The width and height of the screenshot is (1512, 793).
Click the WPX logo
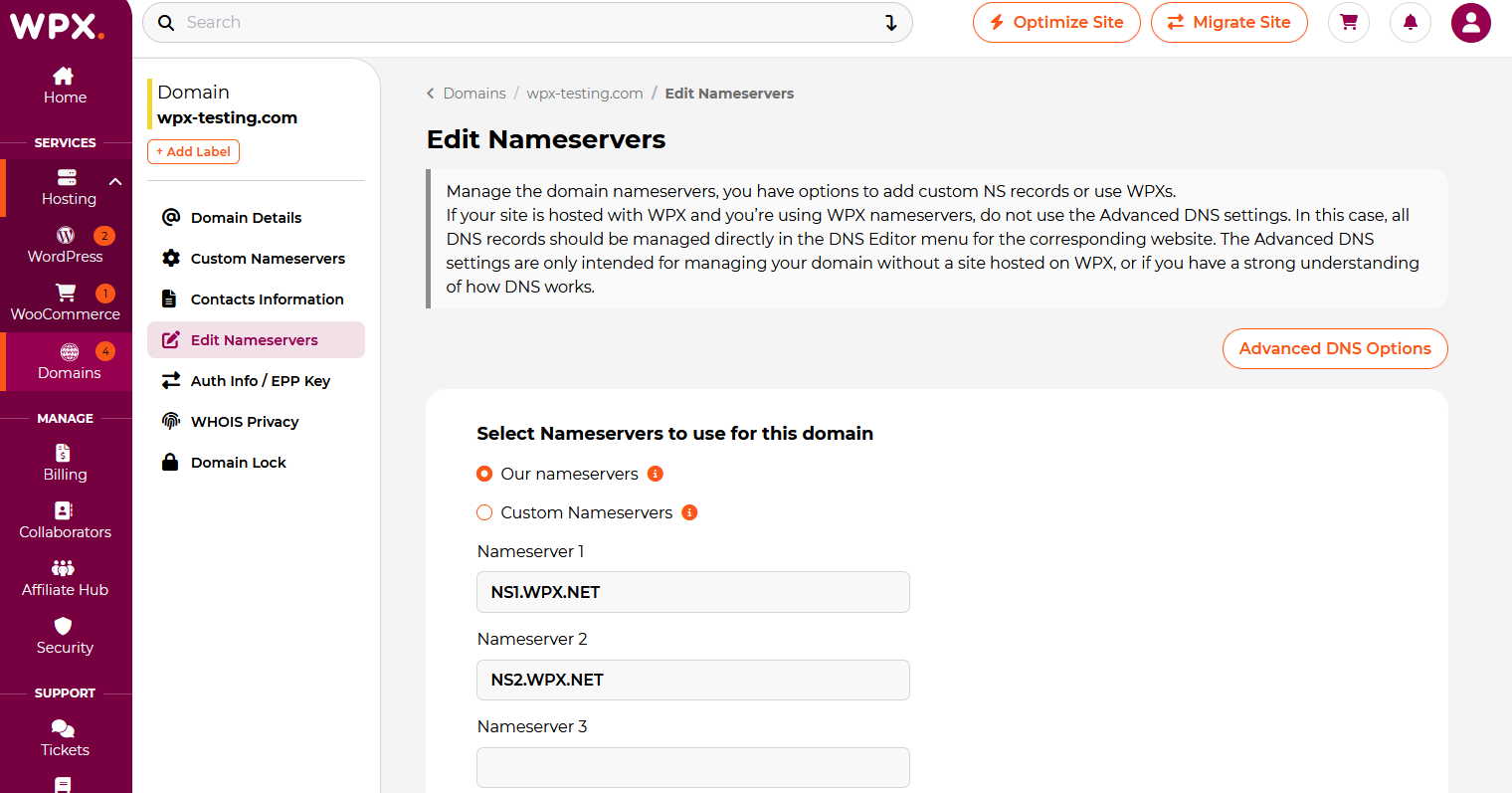coord(57,25)
